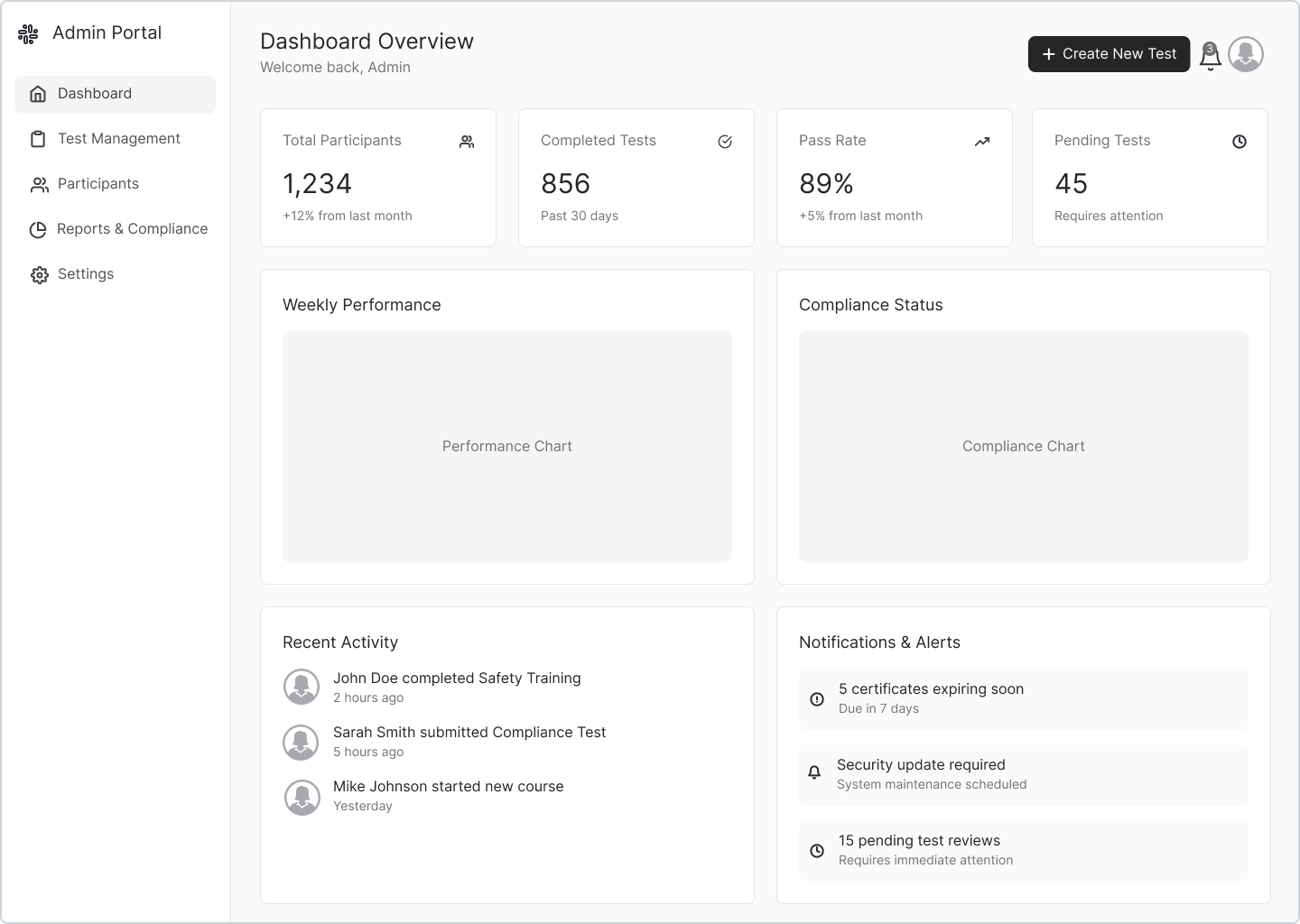Image resolution: width=1300 pixels, height=924 pixels.
Task: Open the admin profile avatar
Action: (x=1246, y=54)
